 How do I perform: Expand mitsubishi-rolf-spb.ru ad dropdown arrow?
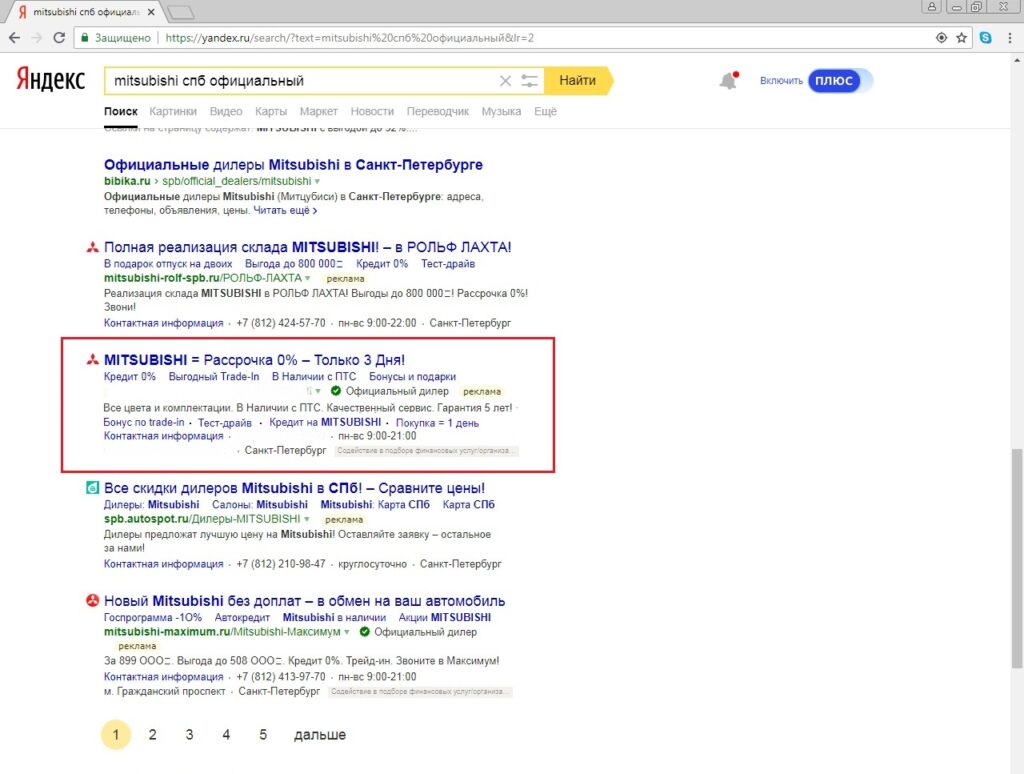pyautogui.click(x=308, y=278)
